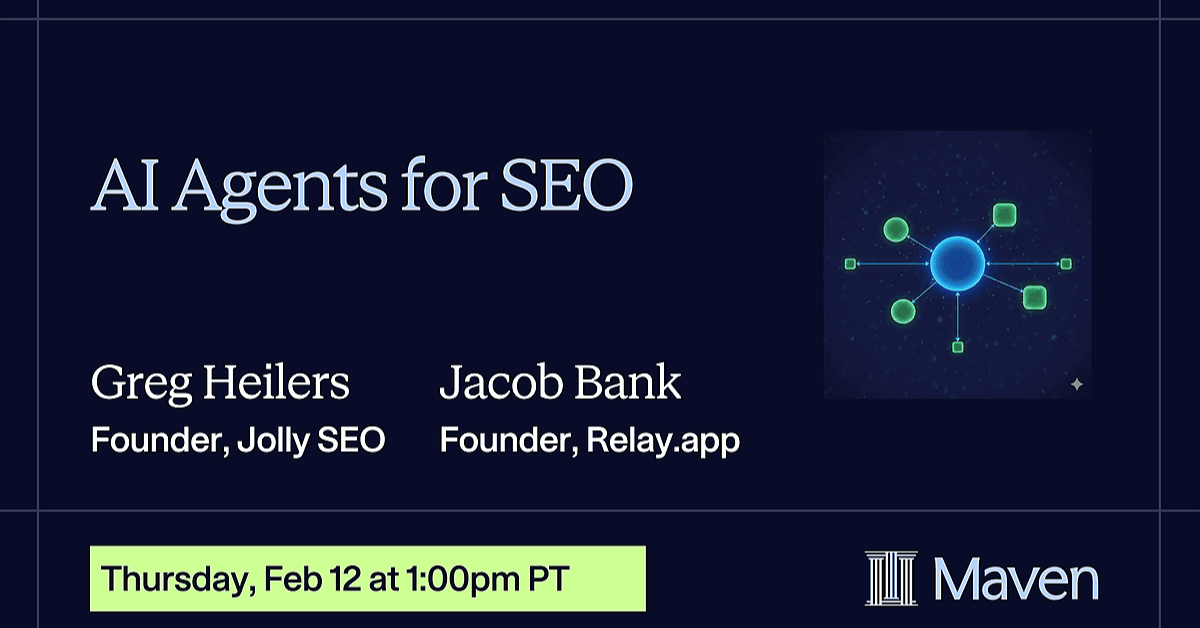This screenshot has height=628, width=1200.
Task: Click the lower-left green circle node
Action: 903,311
